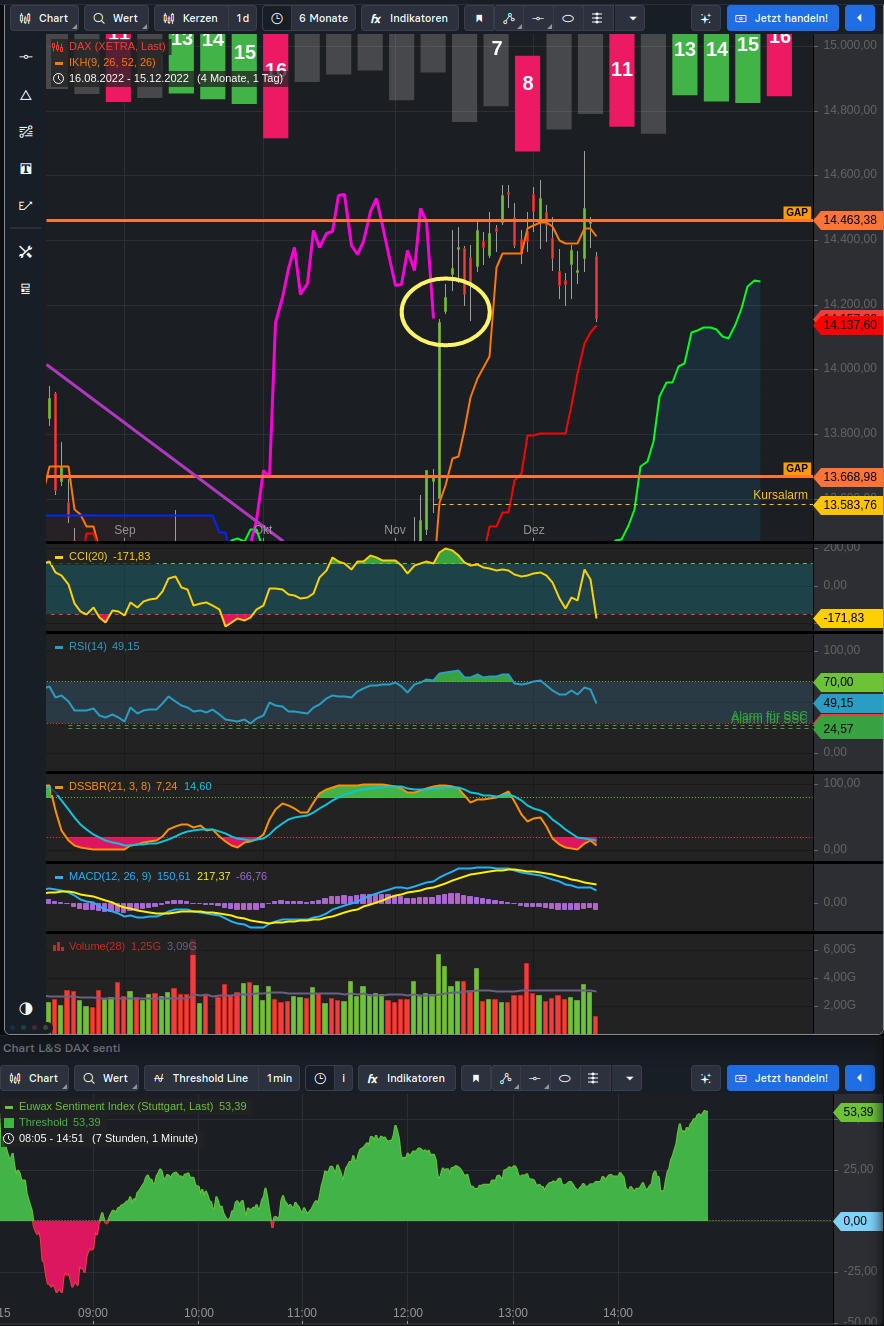
Task: Toggle the dark theme half-circle icon bottom left
Action: pyautogui.click(x=25, y=1009)
